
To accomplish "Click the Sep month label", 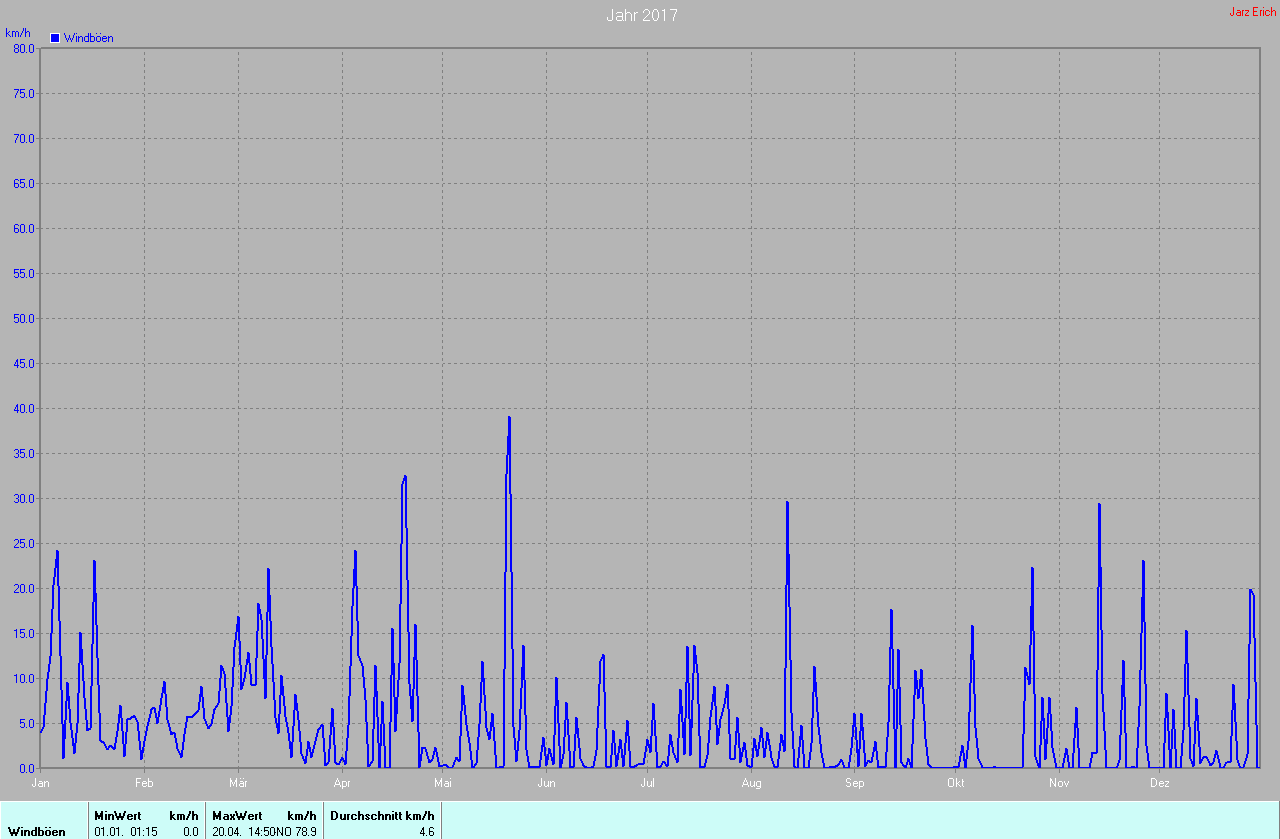I will pyautogui.click(x=854, y=783).
